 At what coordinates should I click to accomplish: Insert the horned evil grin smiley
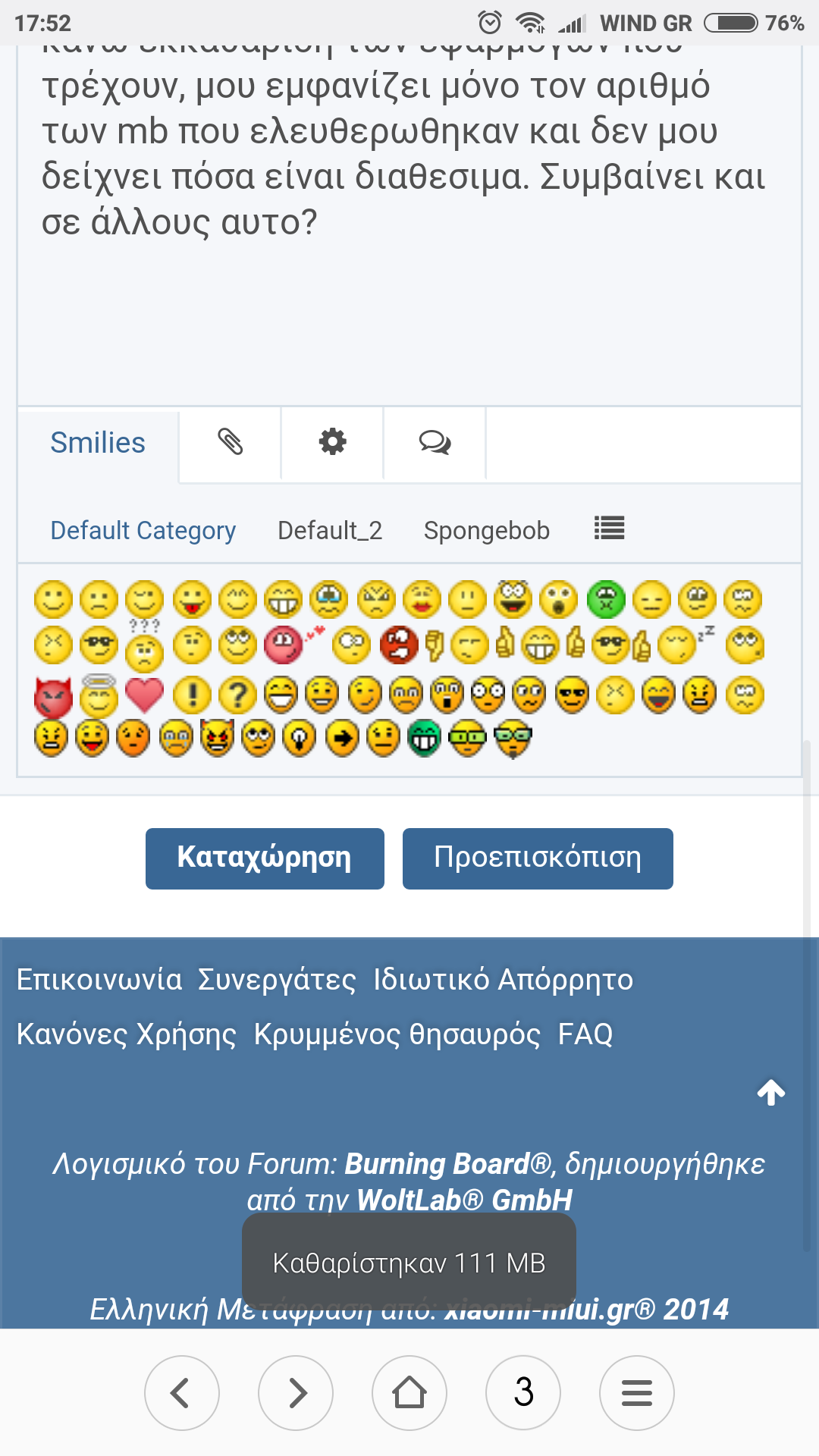tap(218, 738)
